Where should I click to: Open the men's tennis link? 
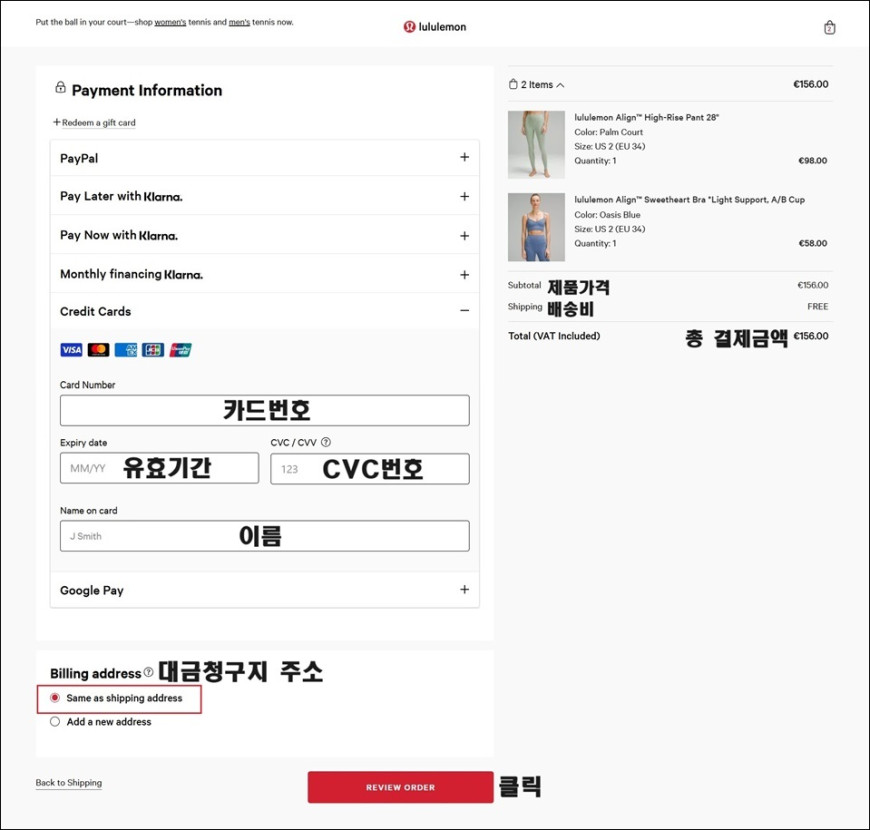(239, 22)
